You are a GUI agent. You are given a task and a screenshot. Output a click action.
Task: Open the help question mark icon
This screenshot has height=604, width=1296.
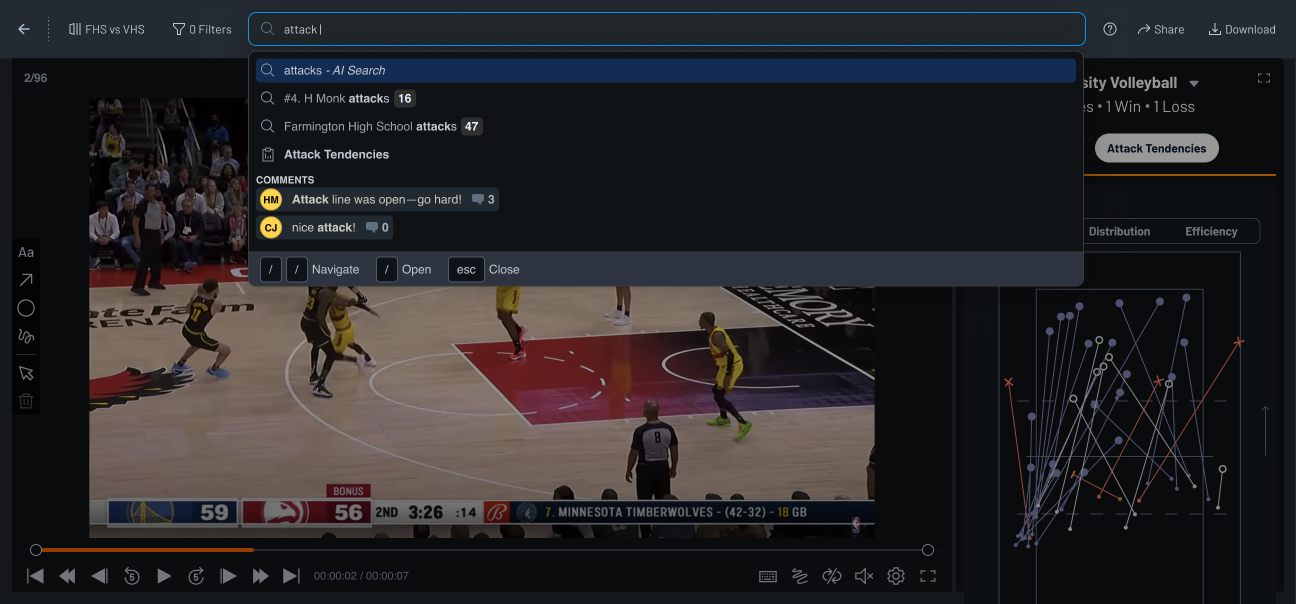click(x=1110, y=29)
